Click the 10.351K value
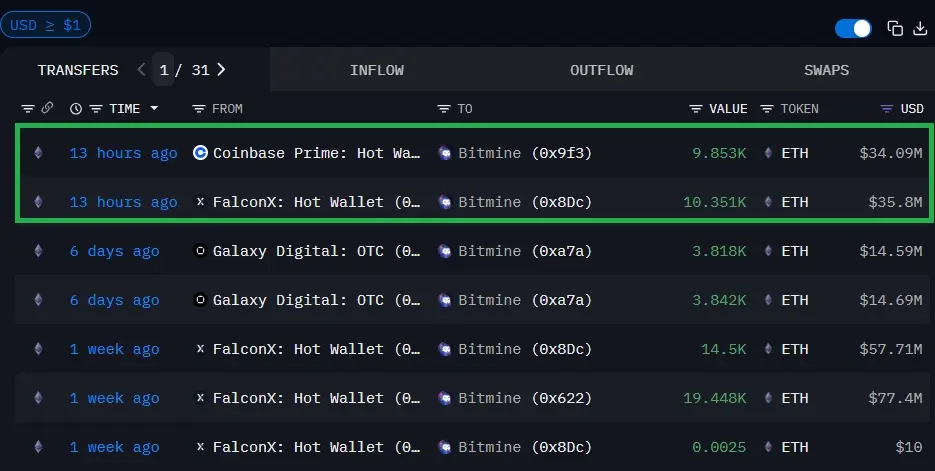 (x=715, y=202)
